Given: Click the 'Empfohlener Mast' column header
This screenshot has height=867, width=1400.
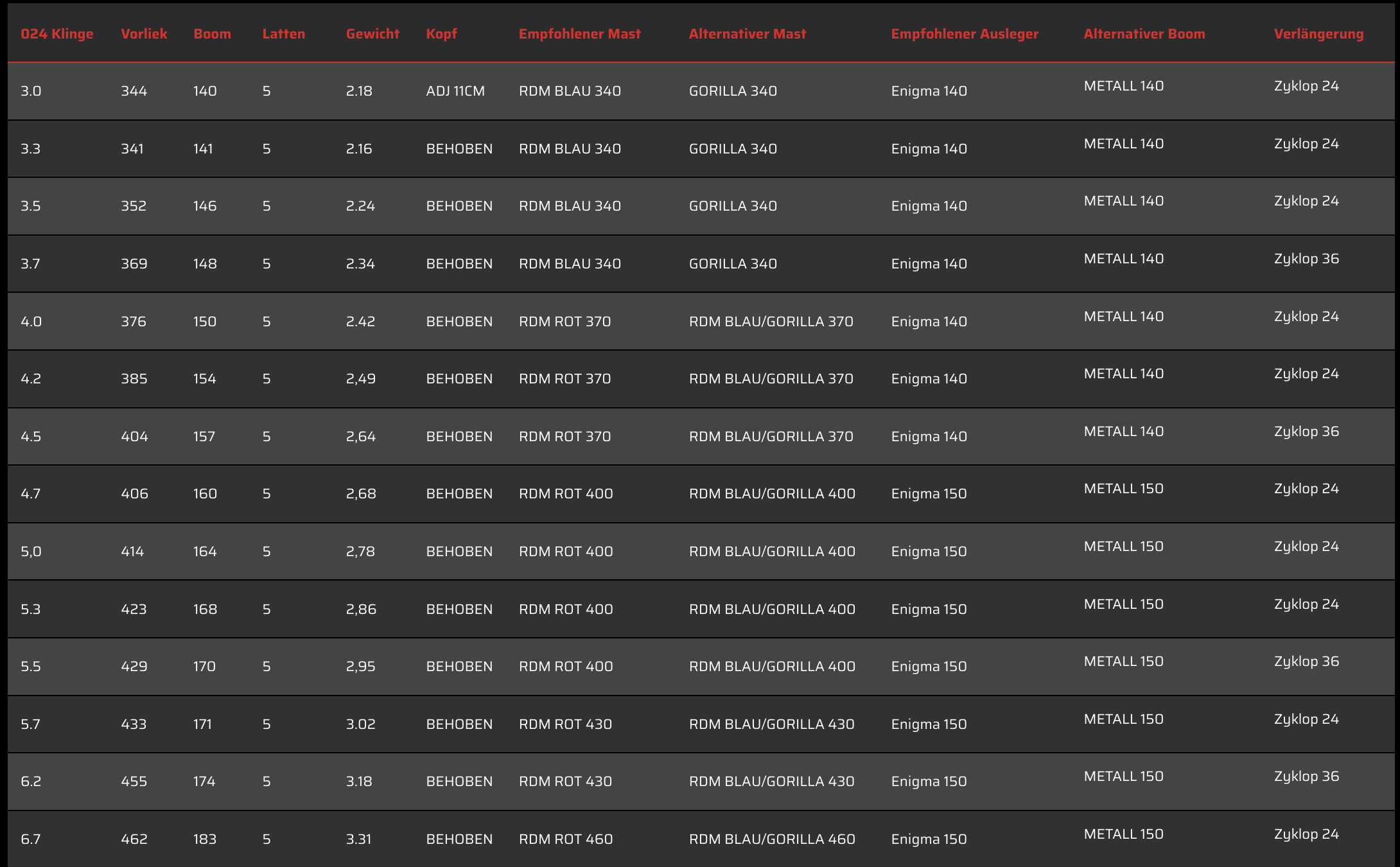Looking at the screenshot, I should (x=579, y=34).
